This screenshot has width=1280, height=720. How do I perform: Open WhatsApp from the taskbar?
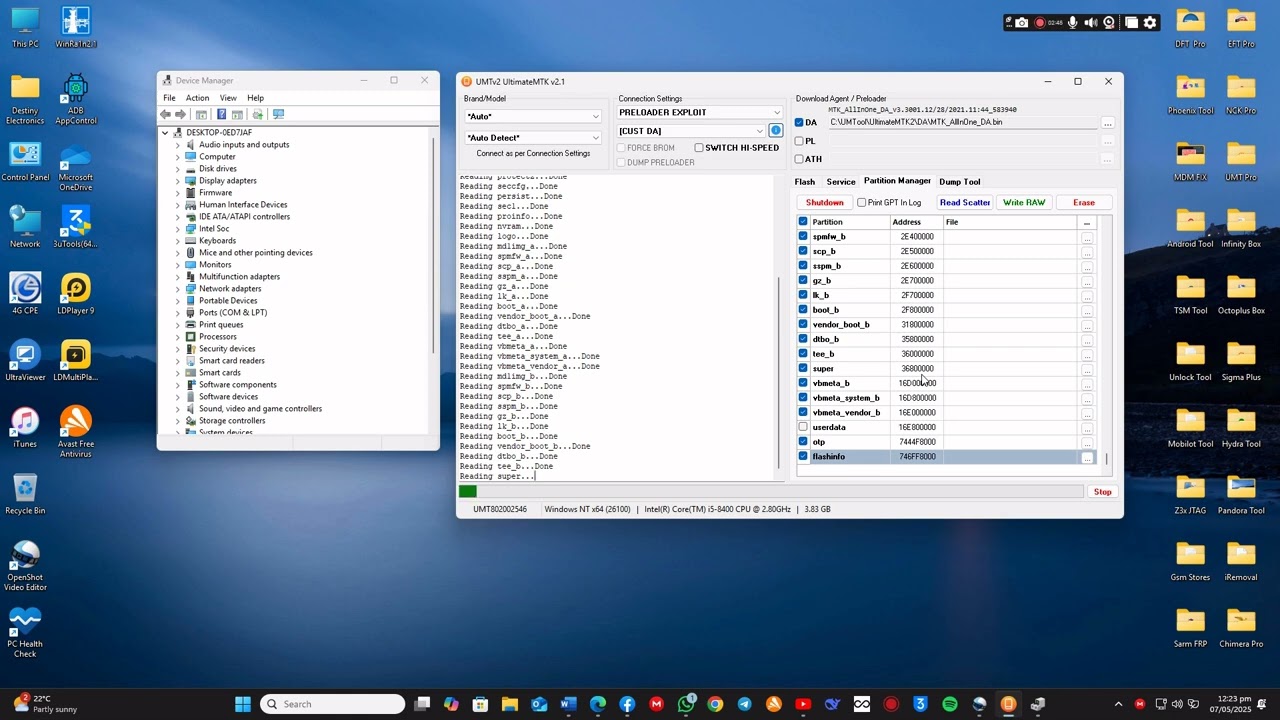point(686,704)
